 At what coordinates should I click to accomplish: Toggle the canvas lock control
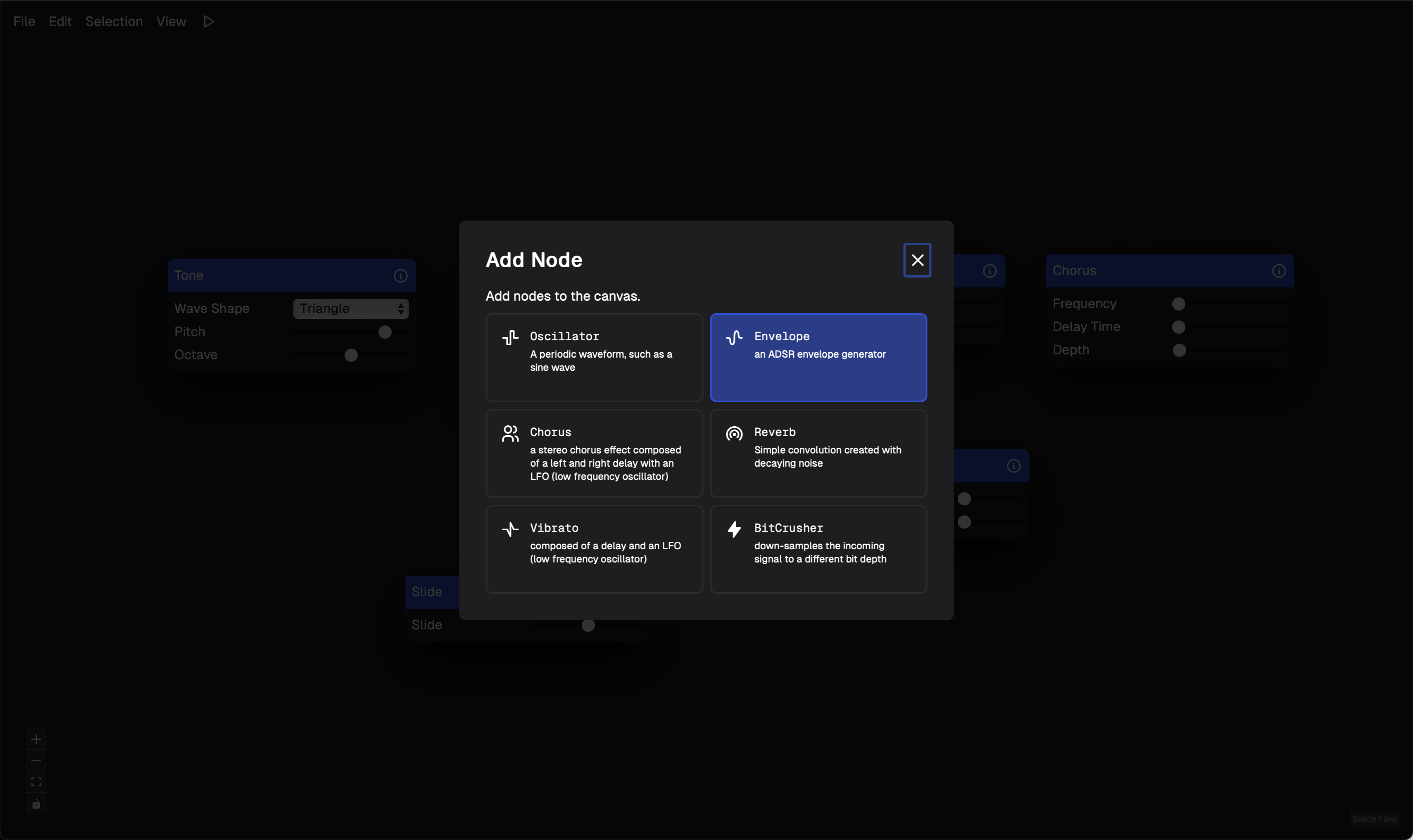pos(36,804)
